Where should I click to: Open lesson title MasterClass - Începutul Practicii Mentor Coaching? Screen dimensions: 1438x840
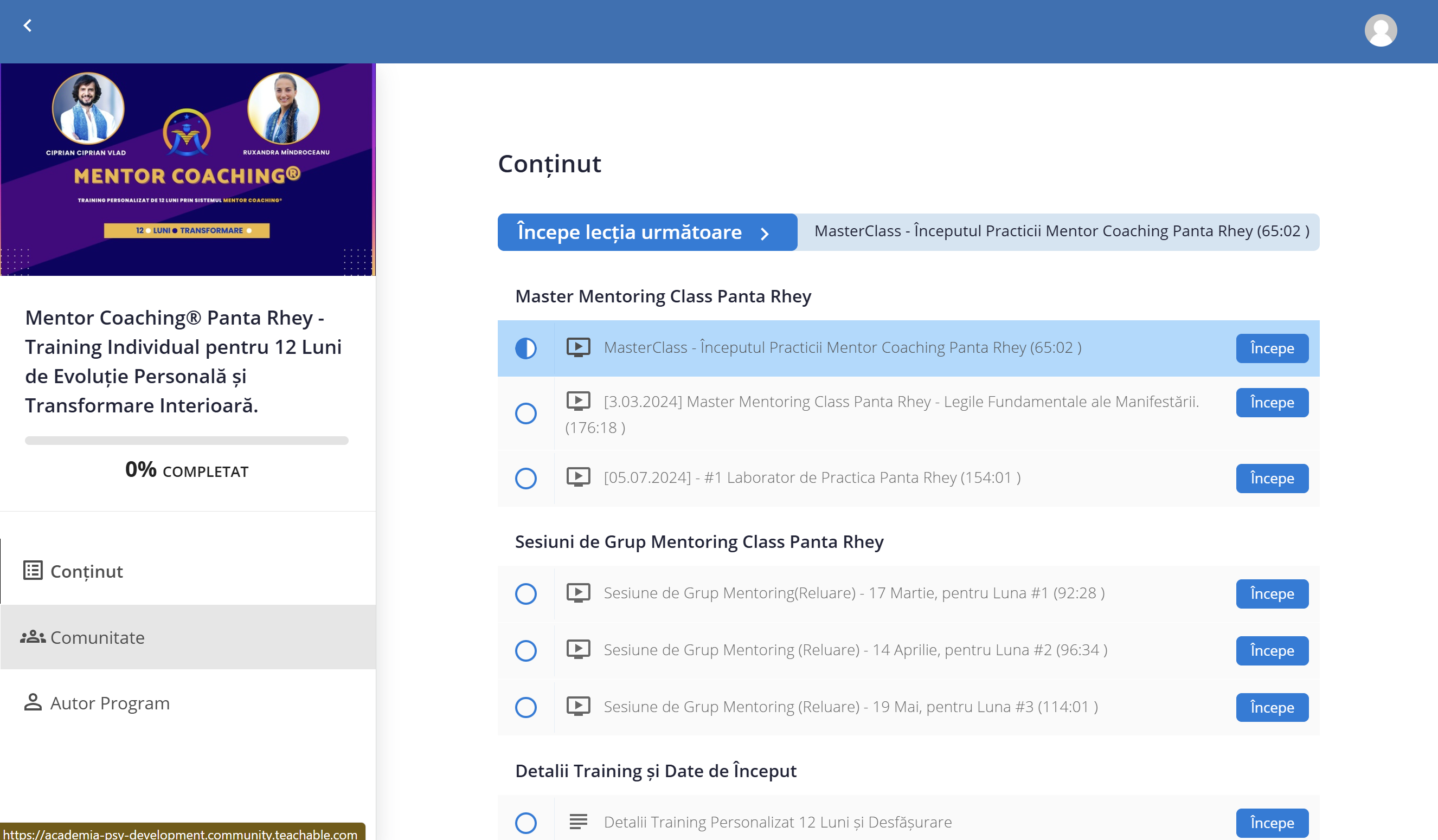(x=842, y=347)
